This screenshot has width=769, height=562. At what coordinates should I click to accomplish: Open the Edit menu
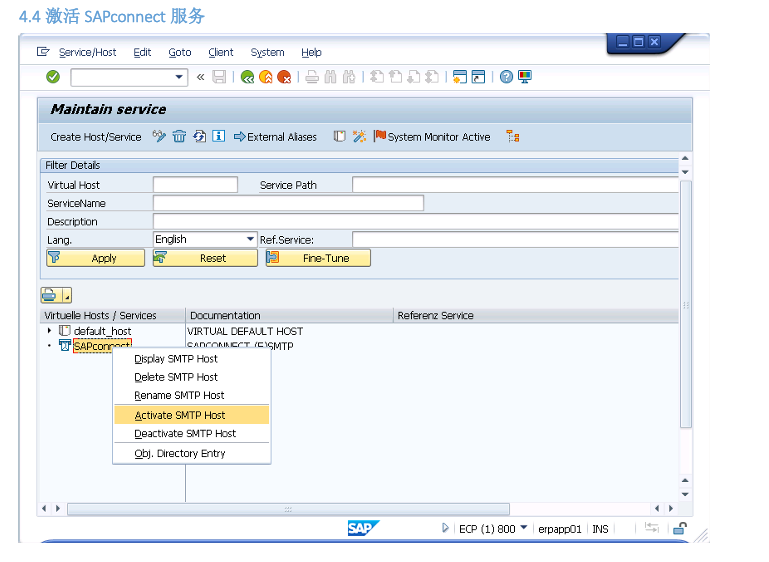click(x=142, y=52)
